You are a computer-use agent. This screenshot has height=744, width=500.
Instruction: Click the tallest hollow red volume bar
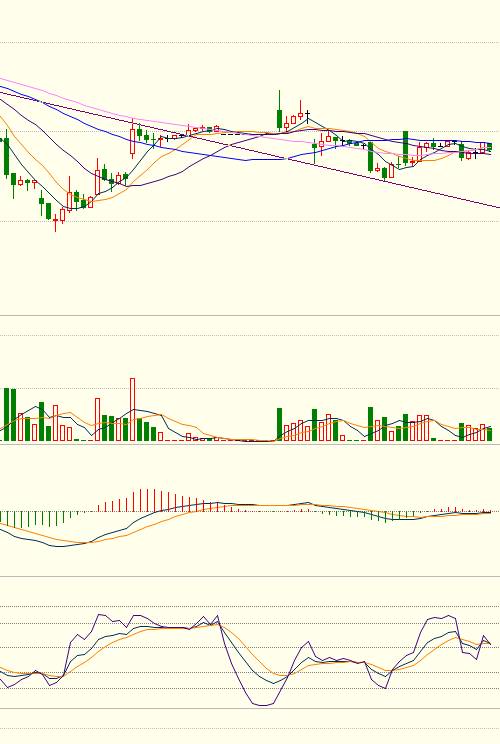132,409
